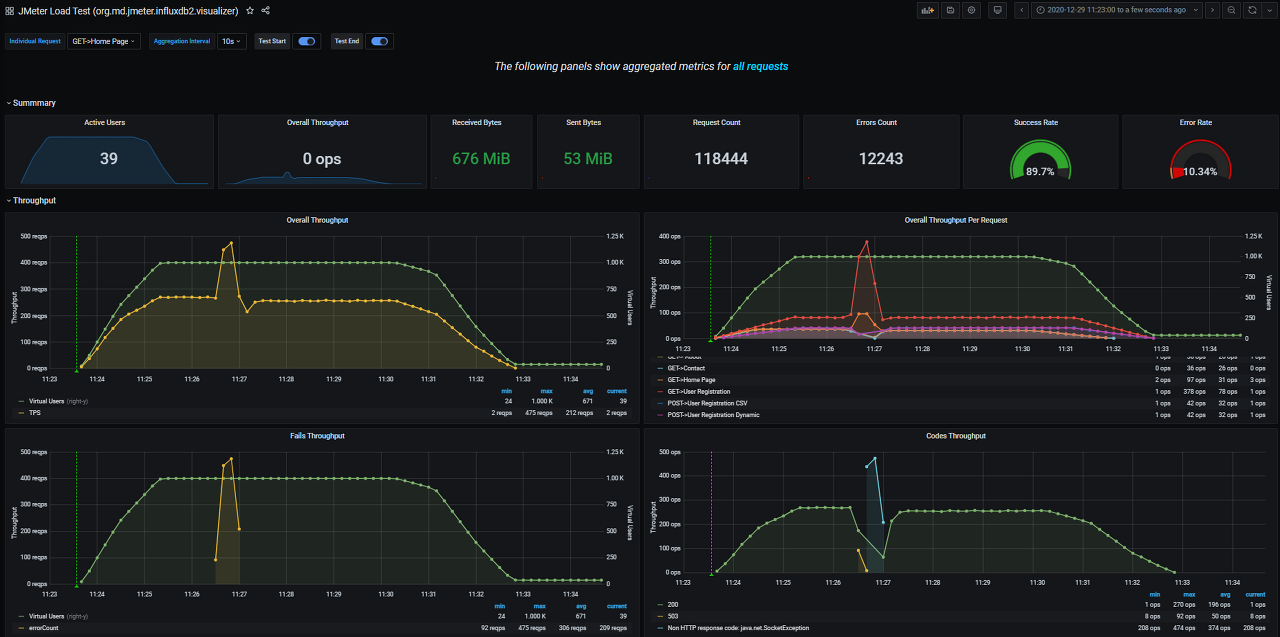Toggle GET->User Registration series in legend
Viewport: 1280px width, 637px height.
pos(699,391)
